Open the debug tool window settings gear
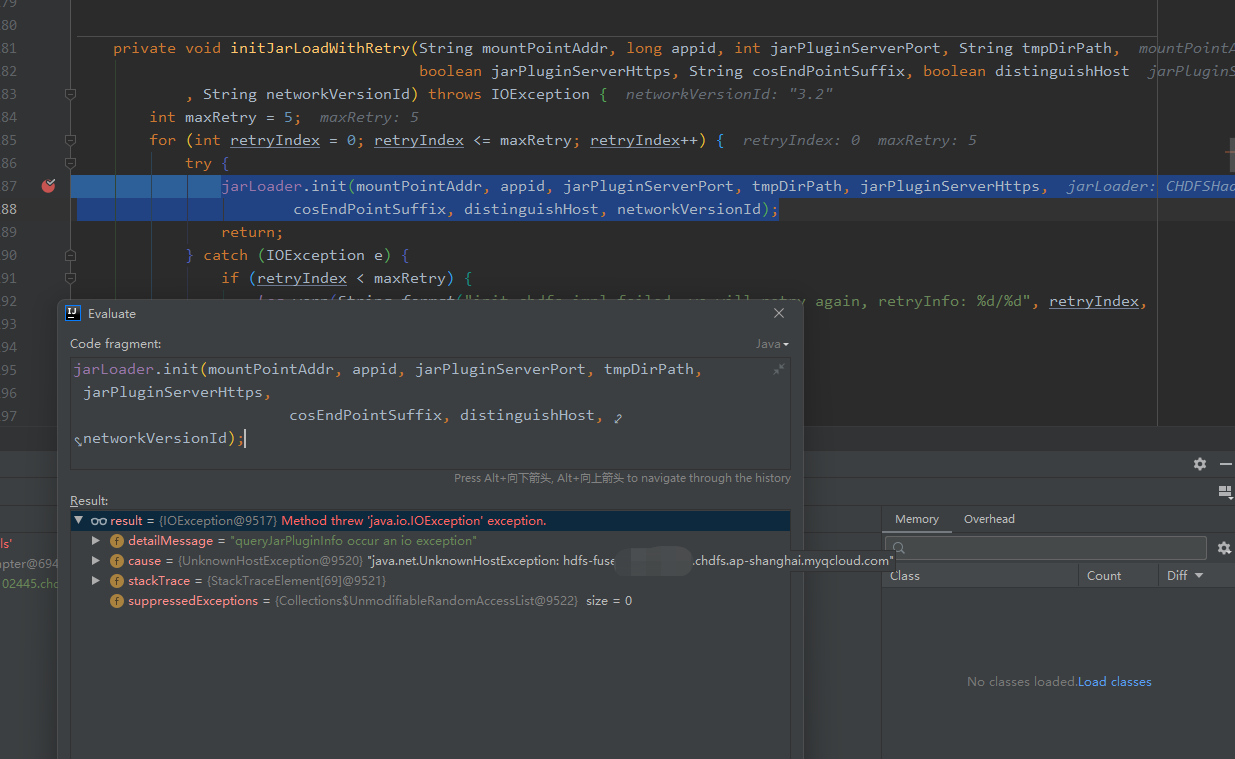Image resolution: width=1235 pixels, height=759 pixels. point(1200,464)
